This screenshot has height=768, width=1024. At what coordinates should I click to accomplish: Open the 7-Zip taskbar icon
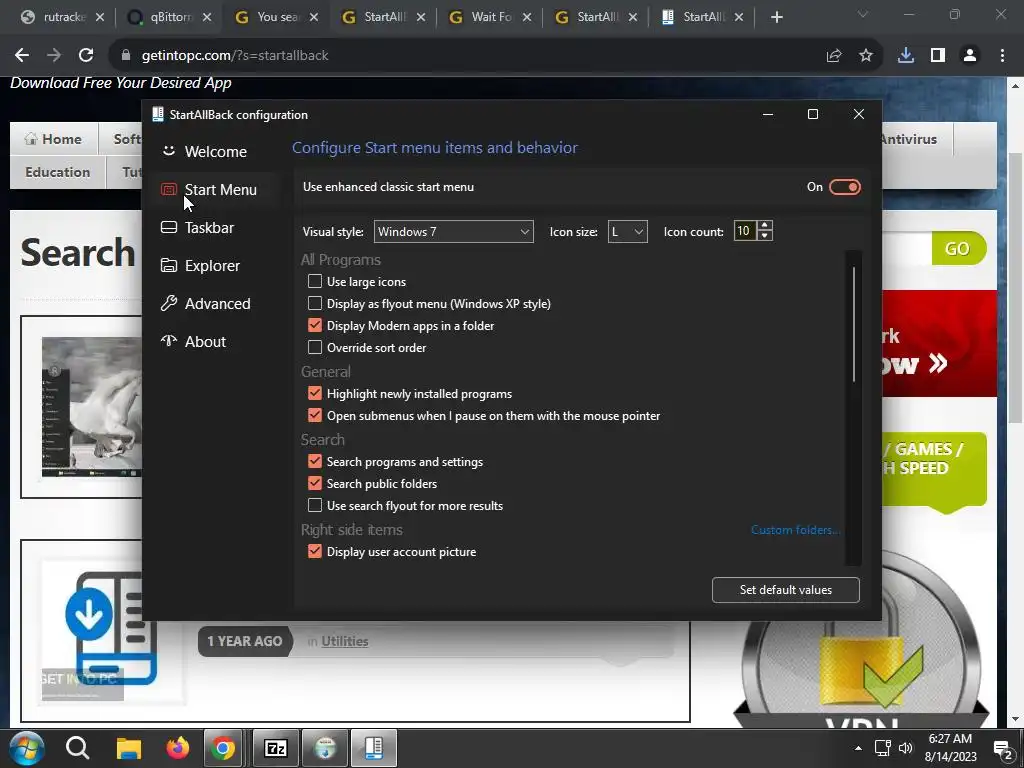(x=275, y=748)
